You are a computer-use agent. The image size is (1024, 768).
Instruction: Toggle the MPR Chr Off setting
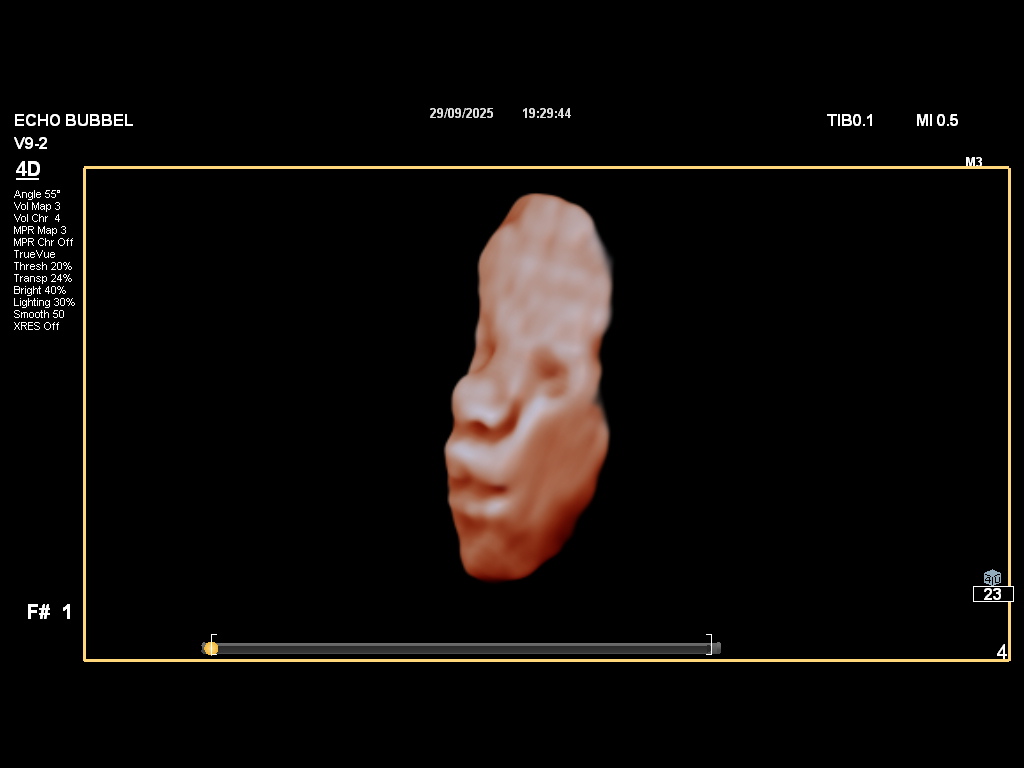43,242
